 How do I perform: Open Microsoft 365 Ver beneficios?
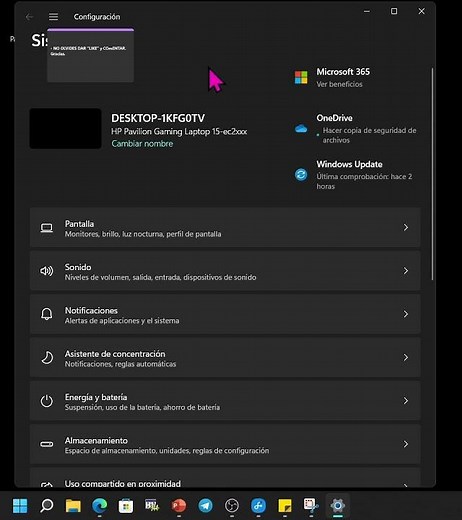(339, 84)
